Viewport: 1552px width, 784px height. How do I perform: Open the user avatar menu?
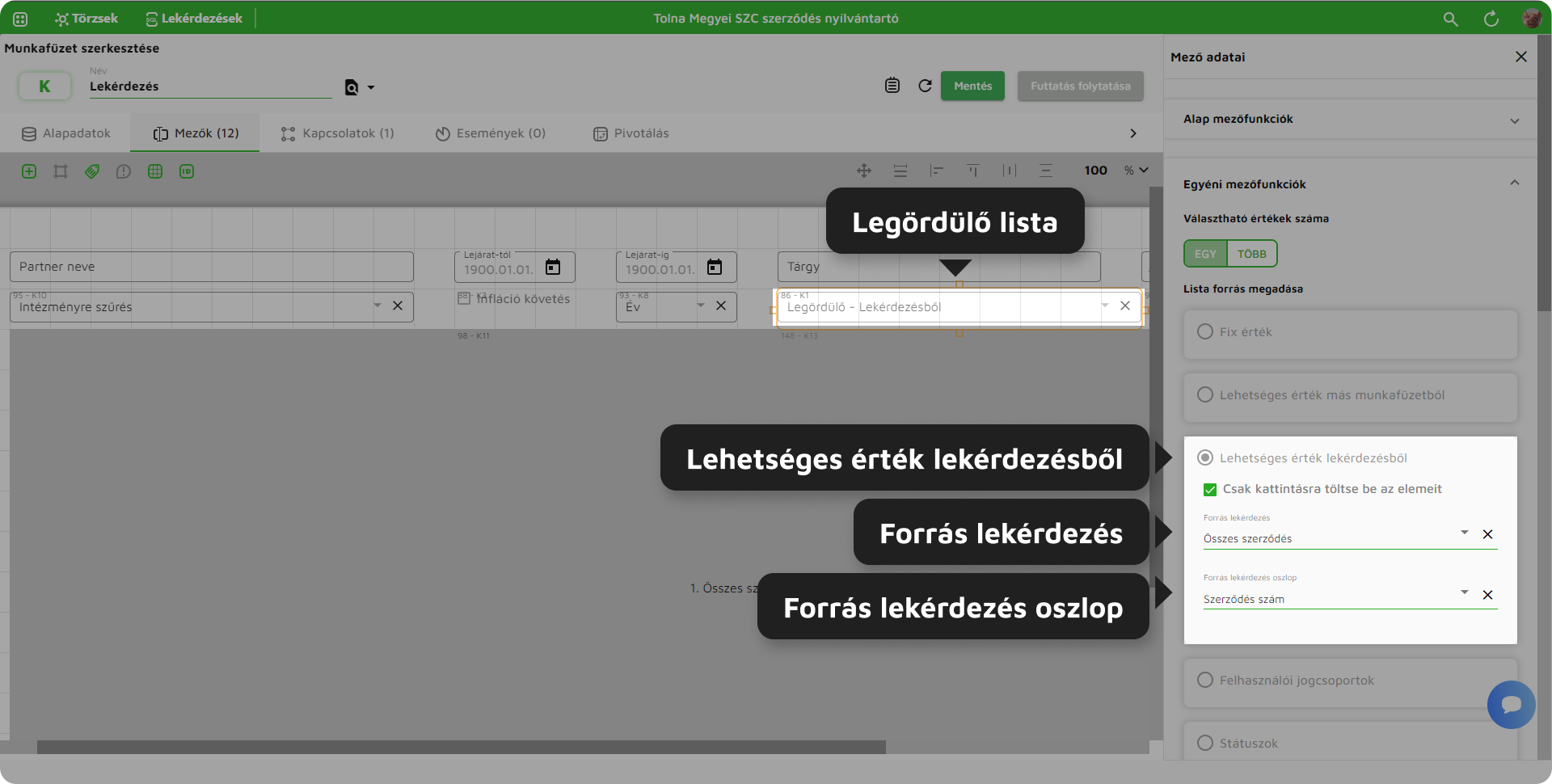point(1532,18)
